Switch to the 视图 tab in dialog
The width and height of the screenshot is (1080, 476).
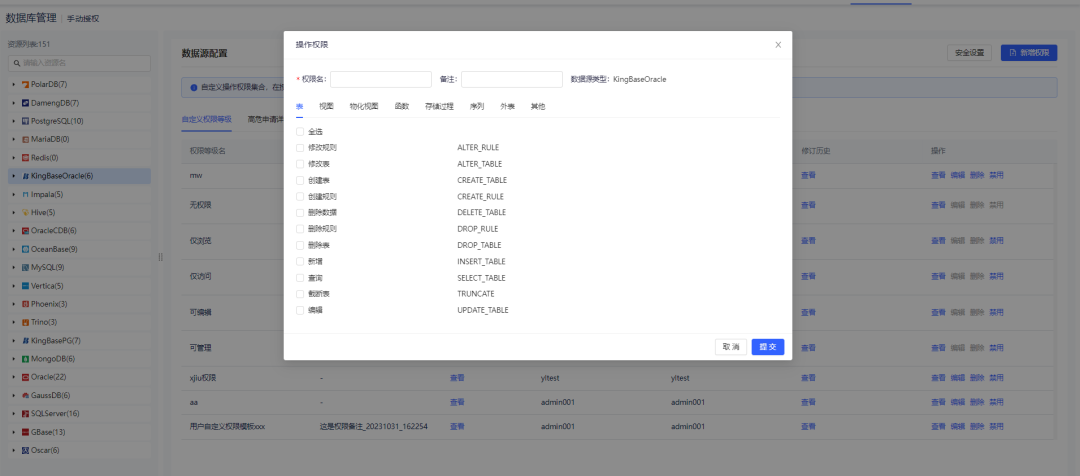point(326,107)
